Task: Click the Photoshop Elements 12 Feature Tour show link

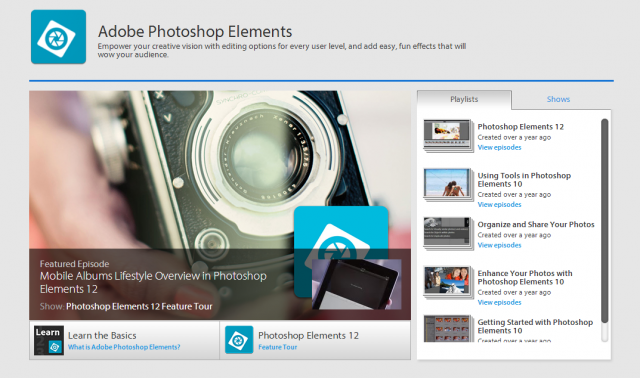Action: pos(139,306)
